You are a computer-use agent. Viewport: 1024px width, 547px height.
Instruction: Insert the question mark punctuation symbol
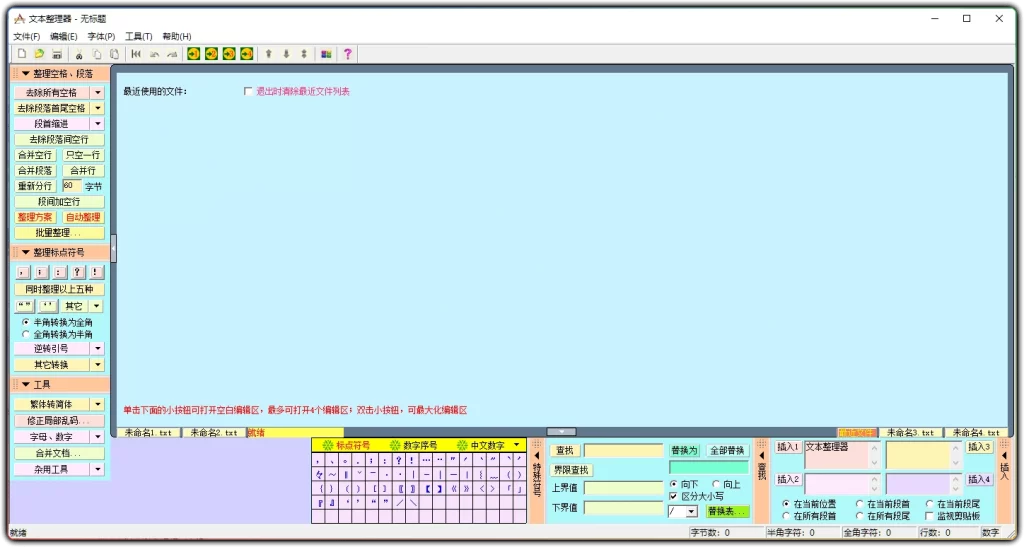398,460
